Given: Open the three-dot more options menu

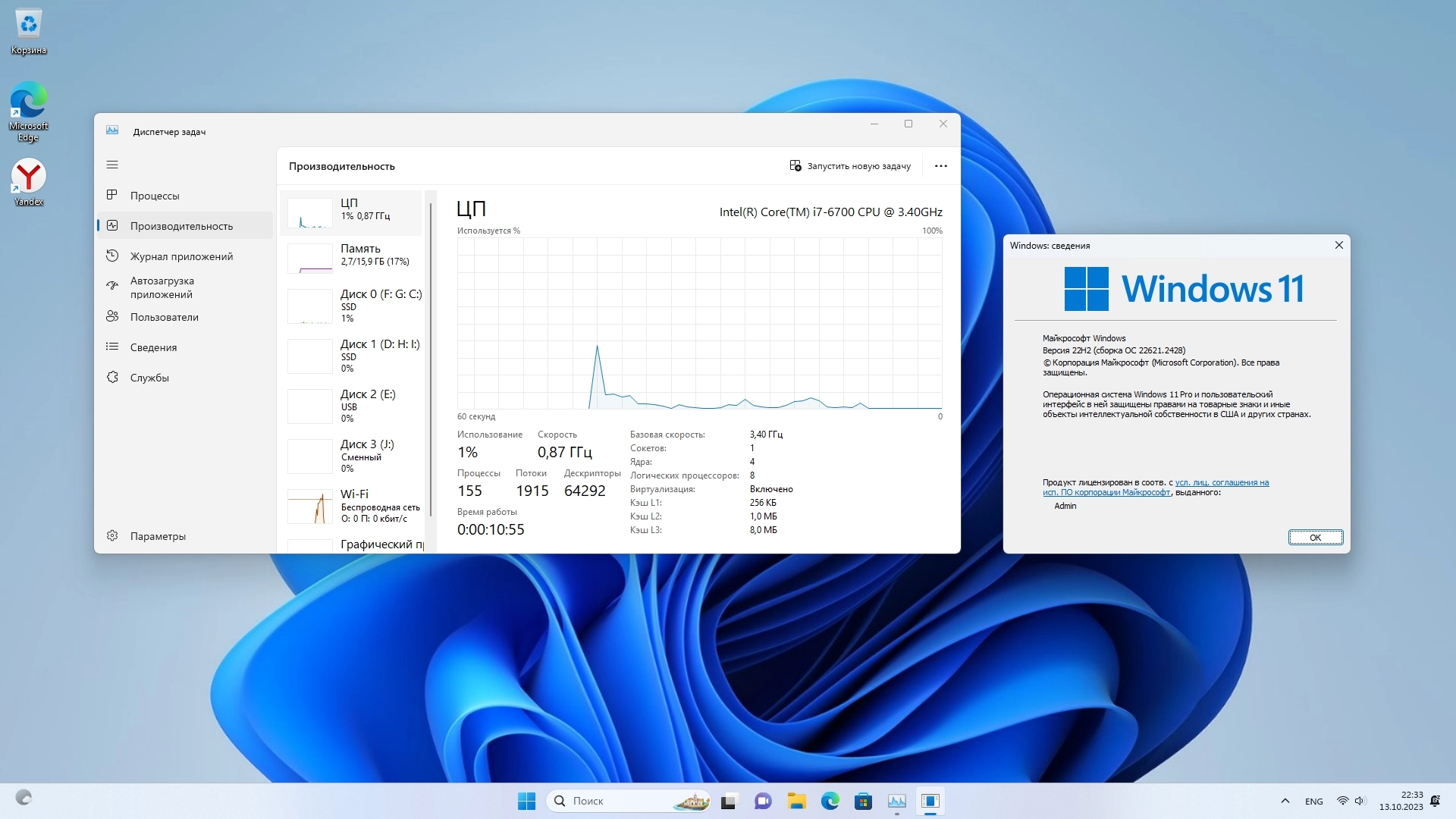Looking at the screenshot, I should [x=940, y=166].
